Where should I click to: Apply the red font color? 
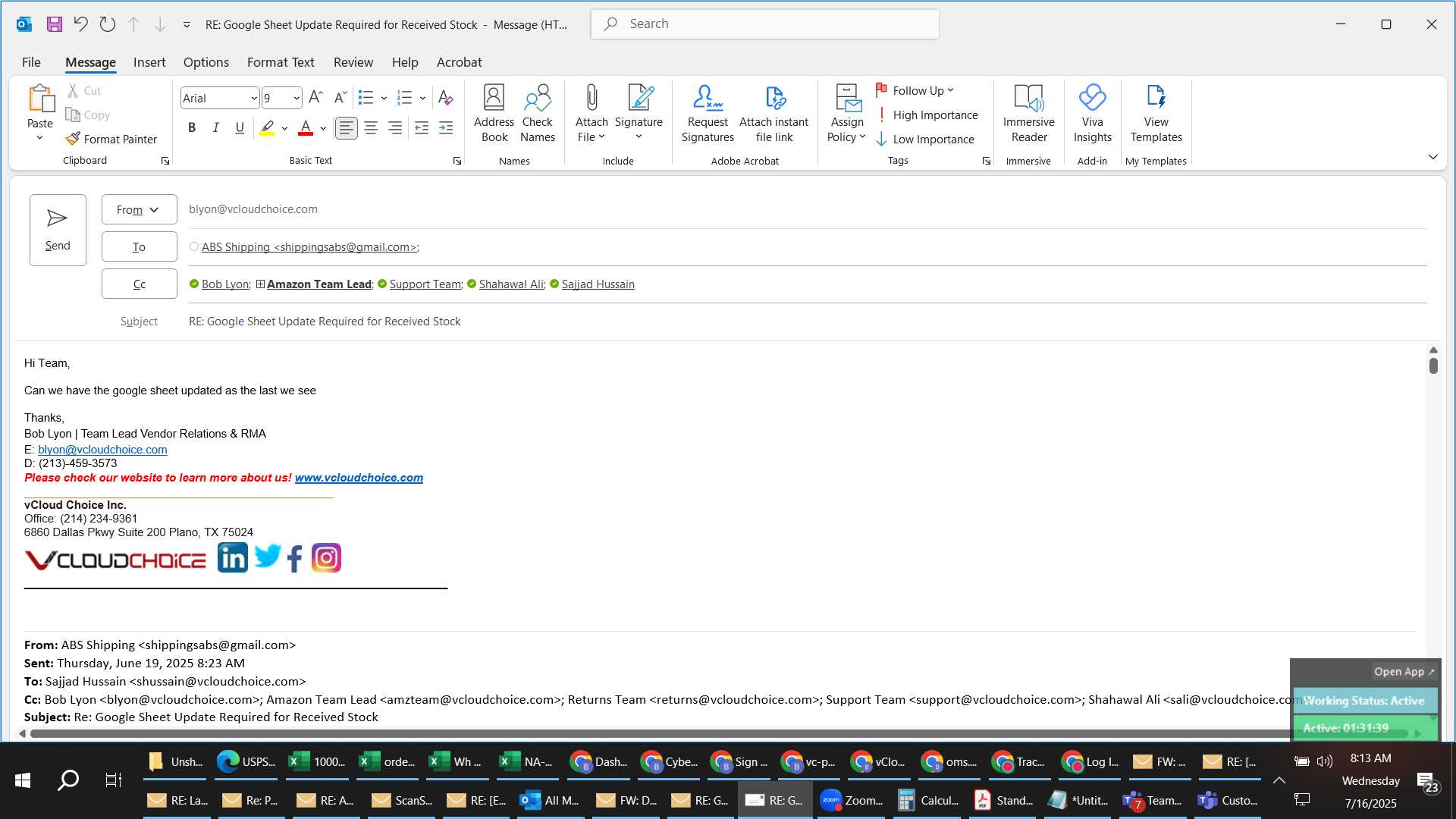click(x=306, y=127)
